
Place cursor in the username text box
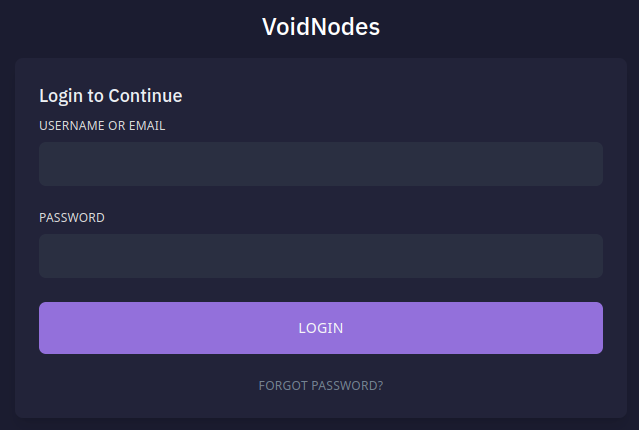pyautogui.click(x=320, y=164)
